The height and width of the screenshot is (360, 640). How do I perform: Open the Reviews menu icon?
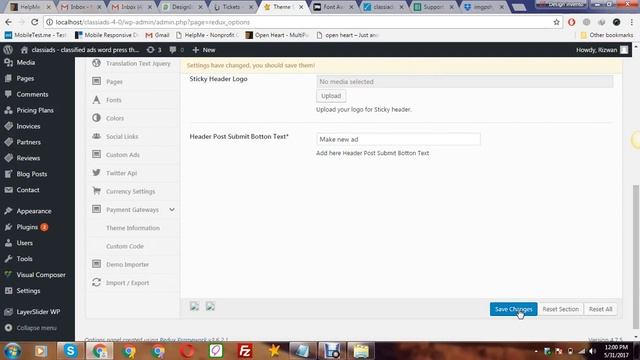(8, 158)
